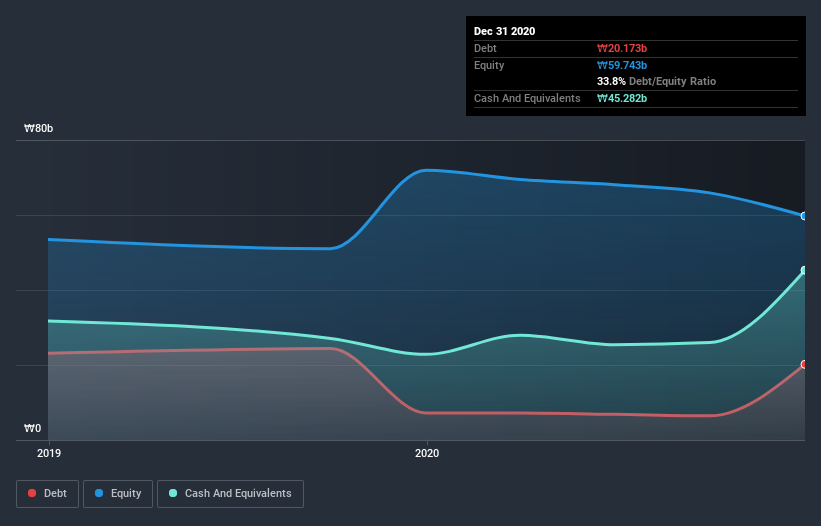Screen dimensions: 821x526
Task: Click the Equity label in tooltip
Action: click(489, 65)
